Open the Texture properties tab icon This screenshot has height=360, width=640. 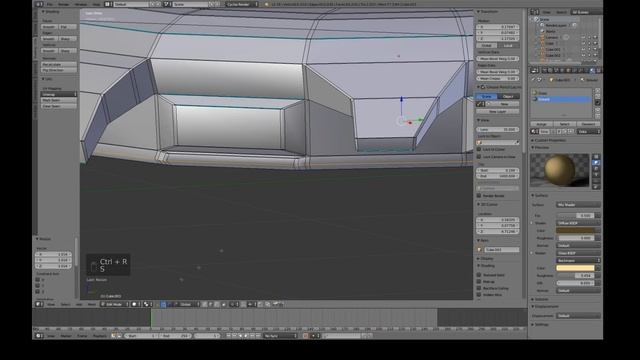click(598, 71)
